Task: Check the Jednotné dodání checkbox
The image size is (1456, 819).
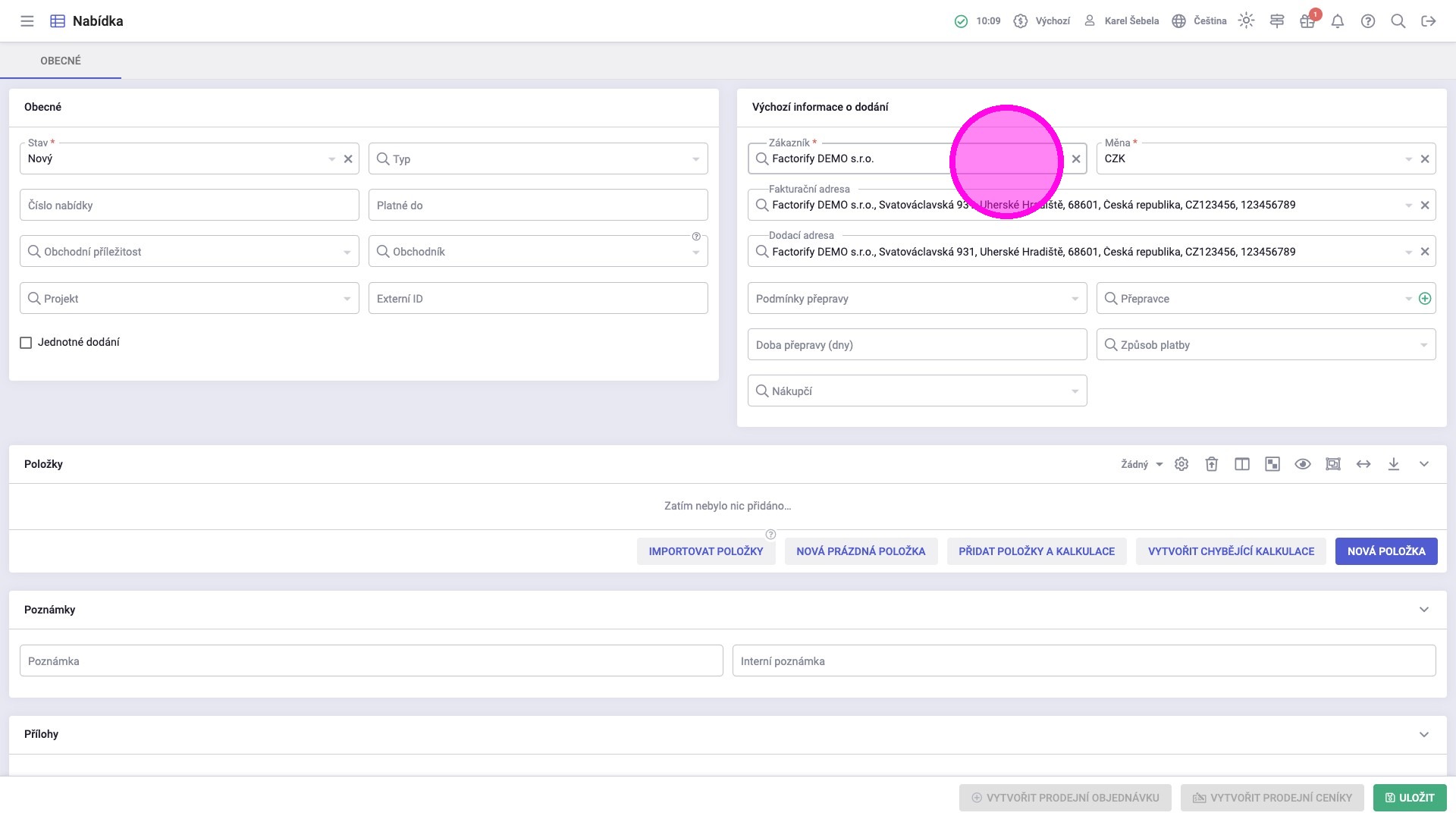Action: click(x=26, y=343)
